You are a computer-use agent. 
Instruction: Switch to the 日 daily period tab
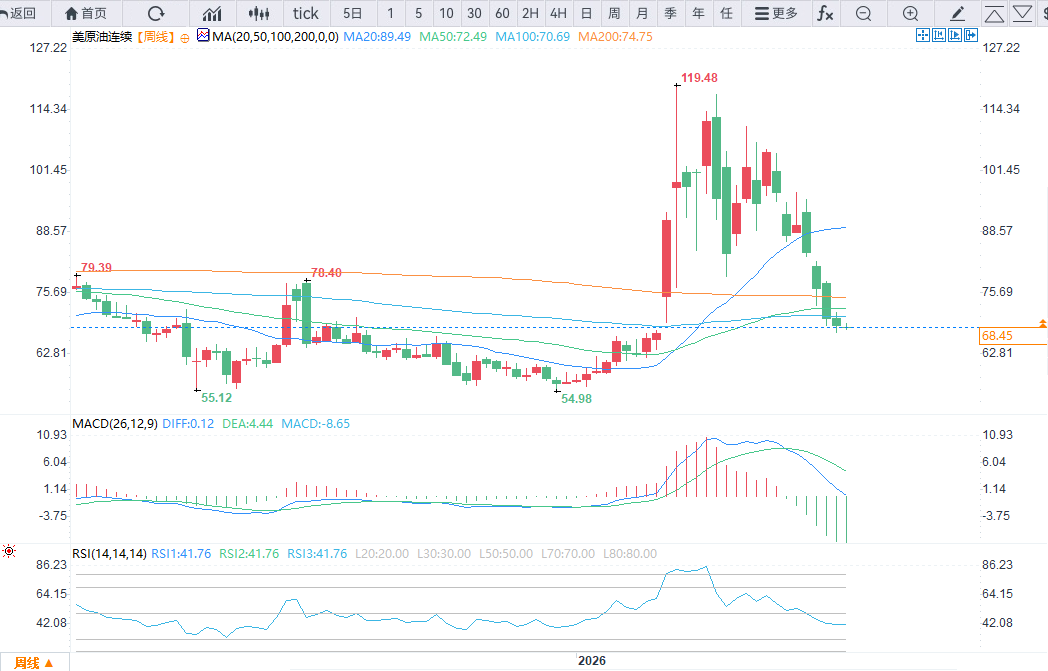click(x=586, y=13)
